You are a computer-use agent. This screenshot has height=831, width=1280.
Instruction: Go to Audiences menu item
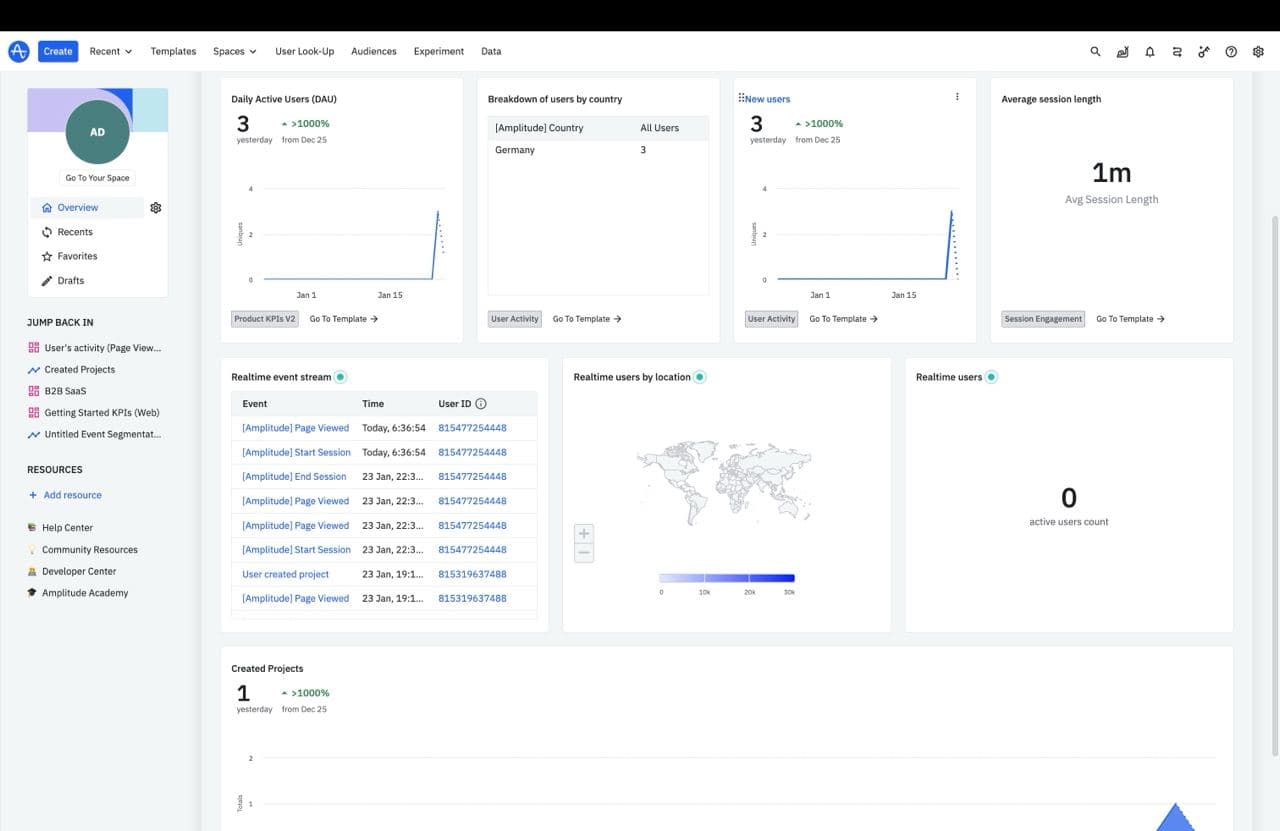coord(374,51)
